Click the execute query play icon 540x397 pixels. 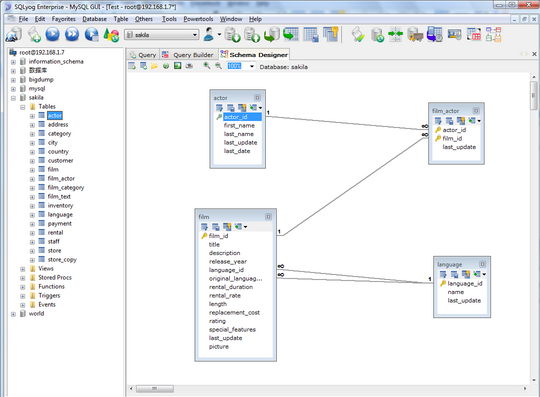pyautogui.click(x=53, y=34)
